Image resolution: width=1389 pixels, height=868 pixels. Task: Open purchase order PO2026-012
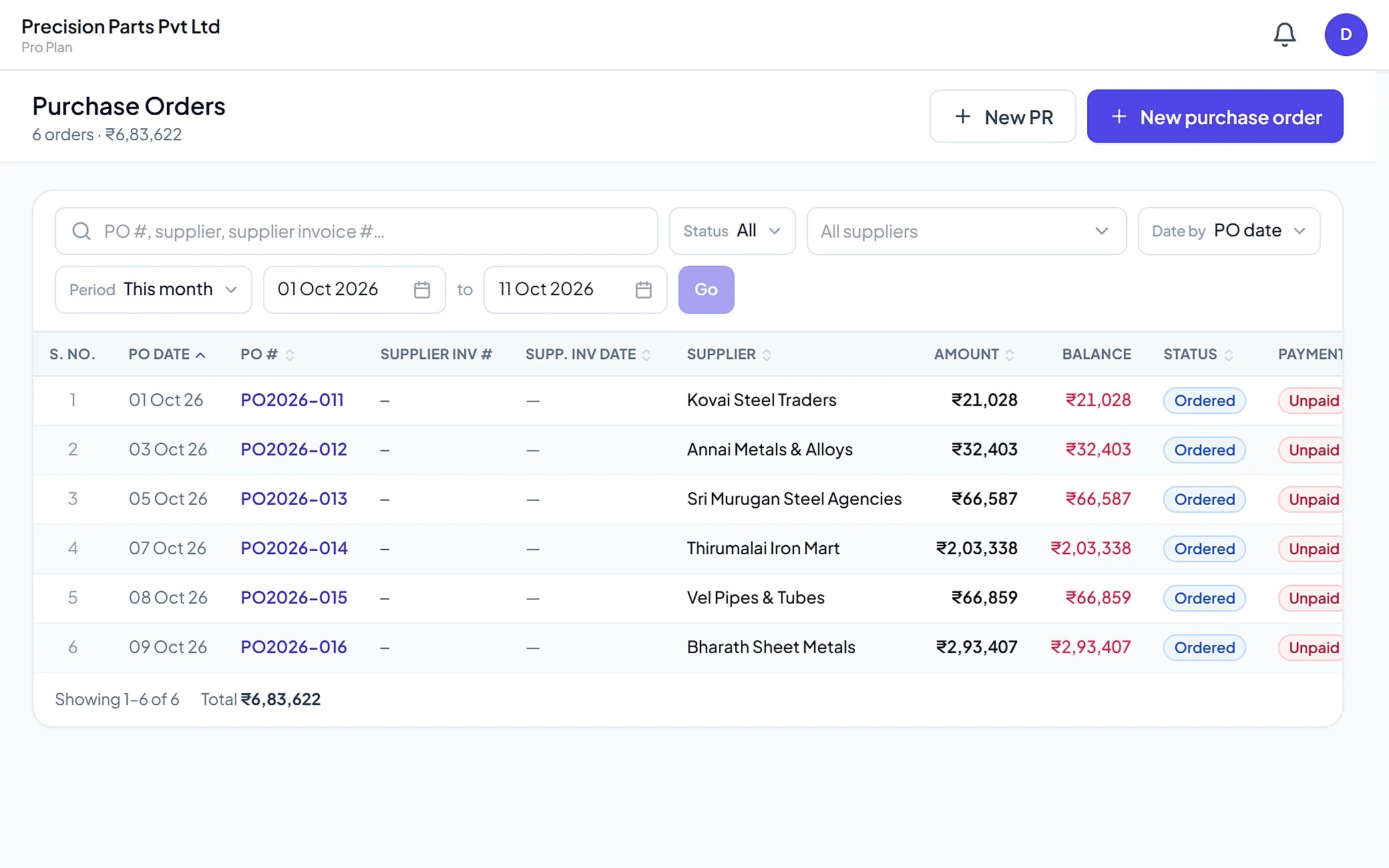(294, 449)
